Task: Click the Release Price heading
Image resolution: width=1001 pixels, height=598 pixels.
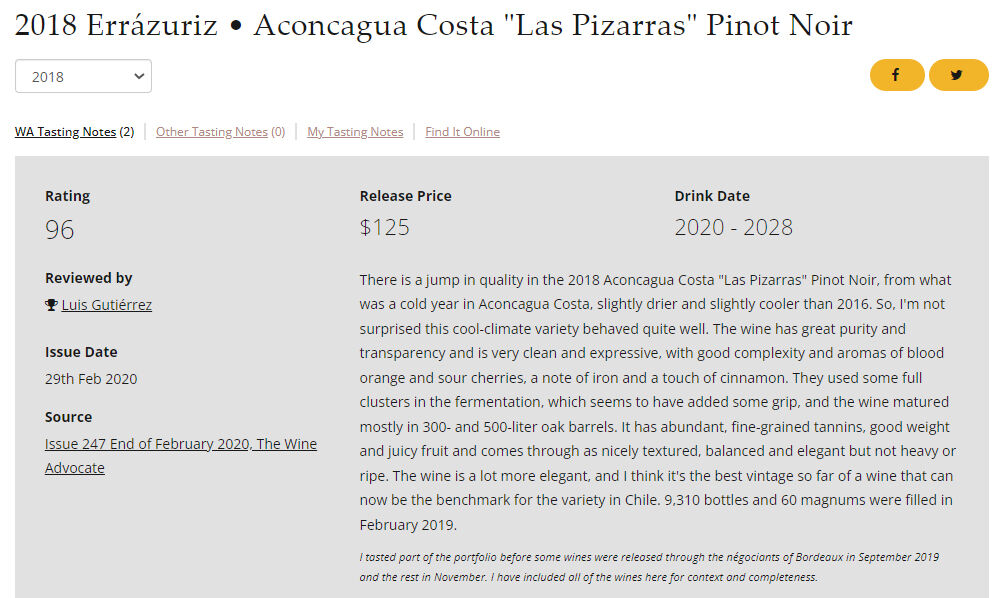Action: tap(405, 196)
